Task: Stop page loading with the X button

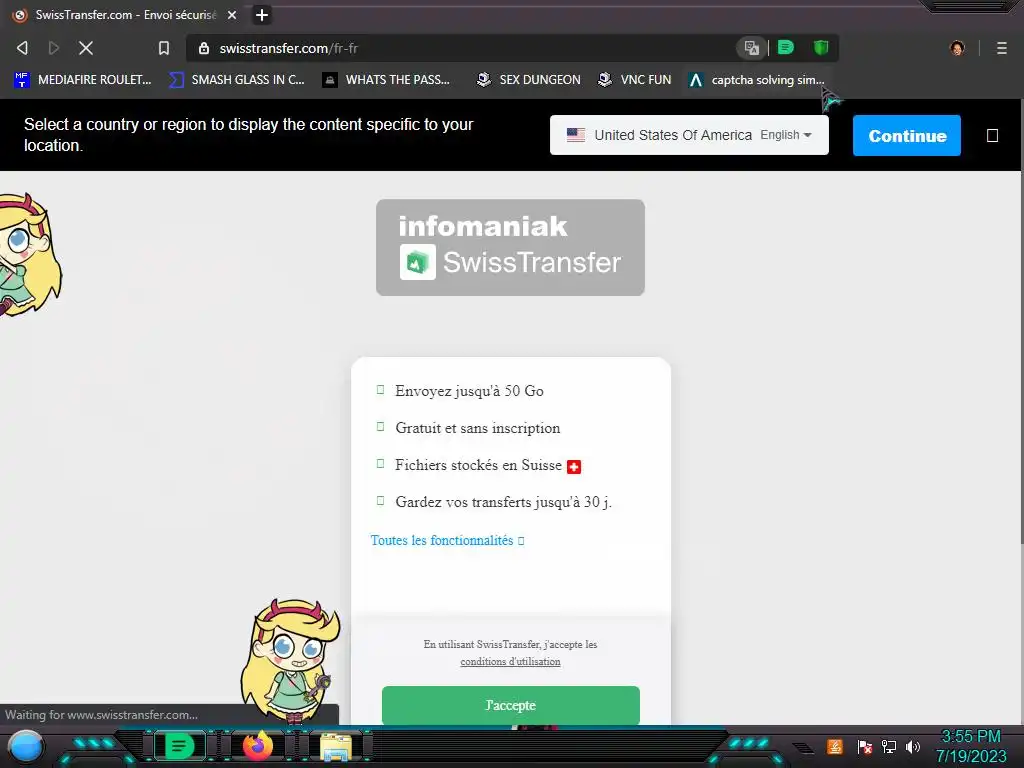Action: (86, 48)
